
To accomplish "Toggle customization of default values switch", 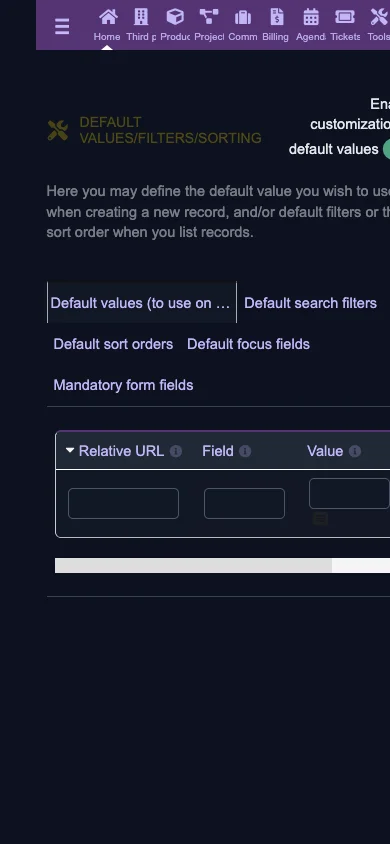I will pos(386,149).
